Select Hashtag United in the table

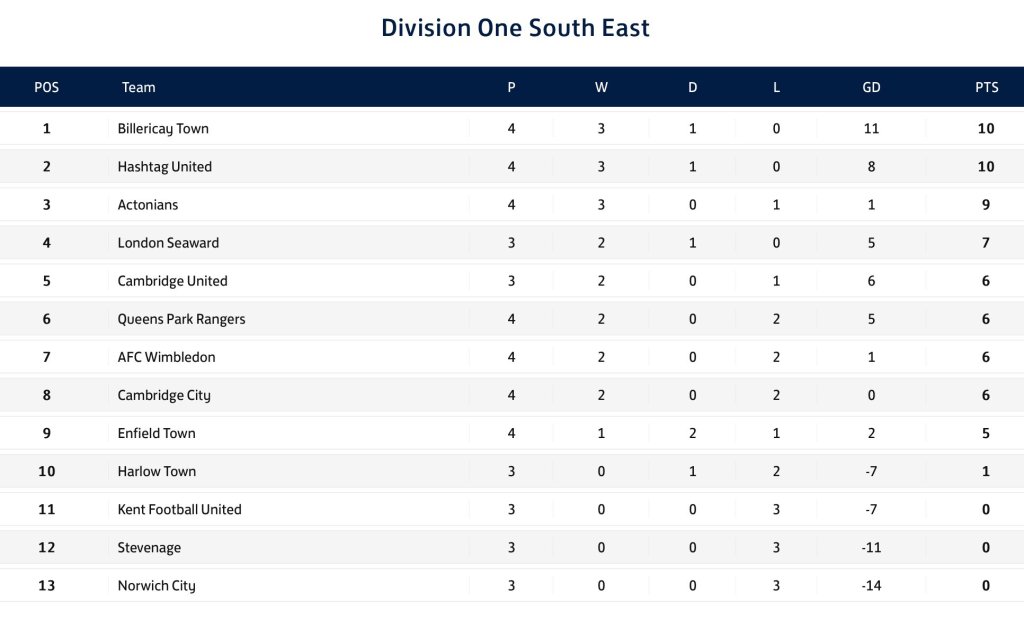point(165,167)
